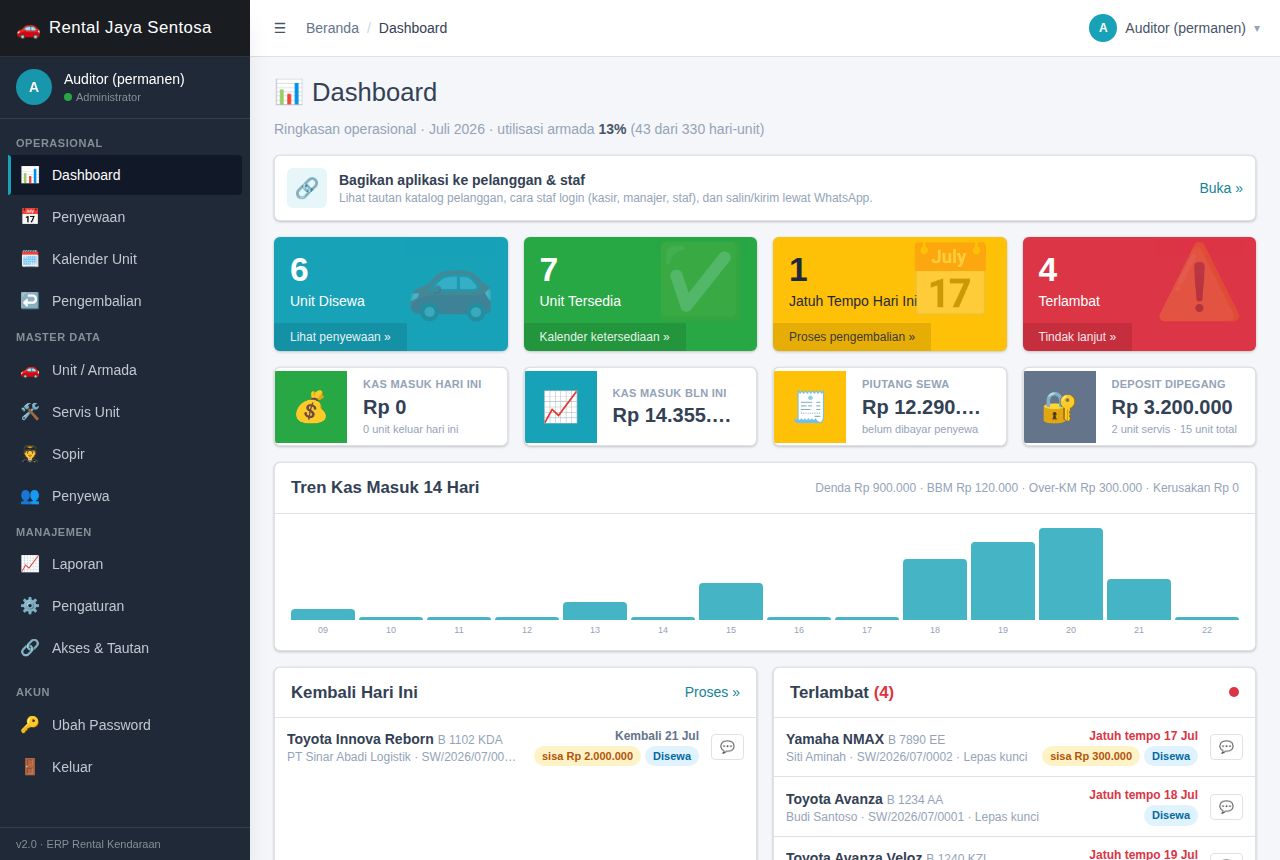Click the Pengembalian return arrow icon
1280x860 pixels.
[30, 301]
